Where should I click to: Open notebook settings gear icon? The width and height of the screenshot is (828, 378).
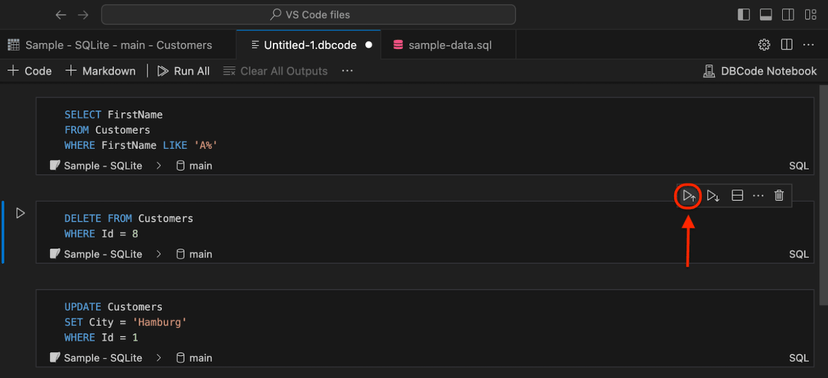coord(764,45)
